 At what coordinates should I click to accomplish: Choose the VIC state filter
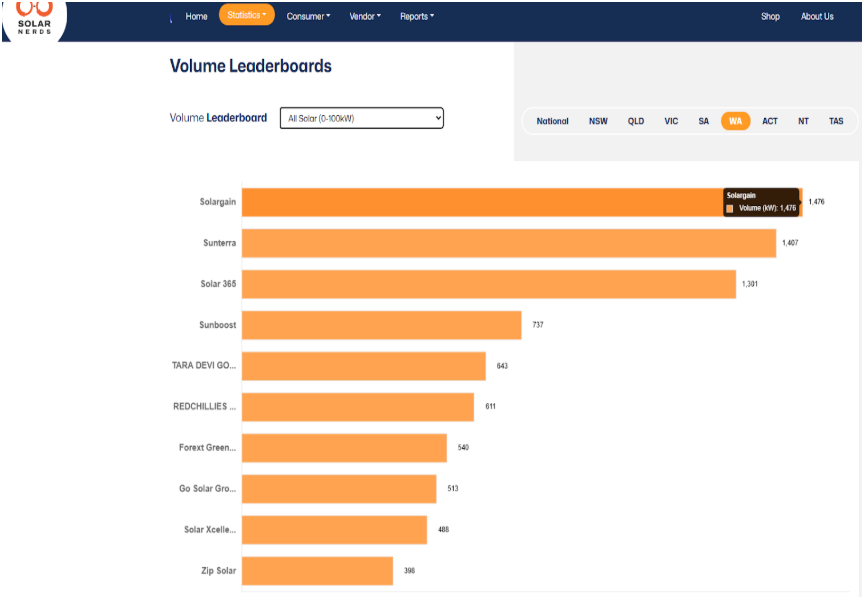671,121
